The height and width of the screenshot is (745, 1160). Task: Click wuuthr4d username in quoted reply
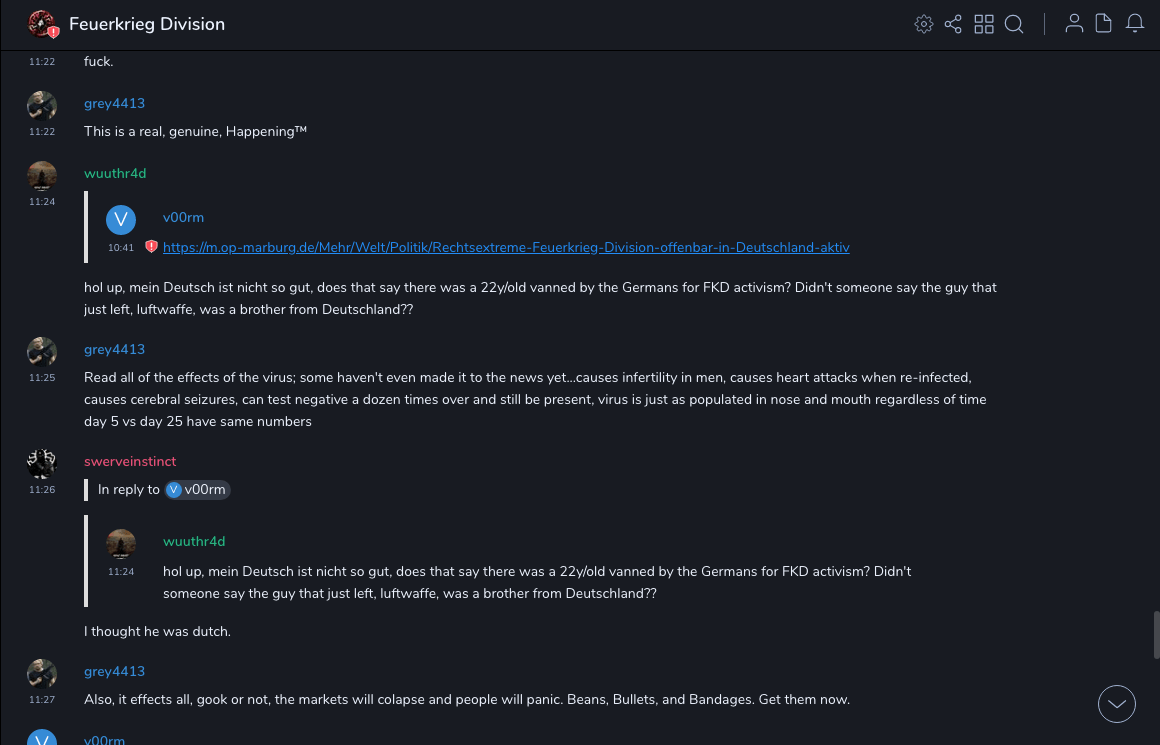(x=194, y=541)
